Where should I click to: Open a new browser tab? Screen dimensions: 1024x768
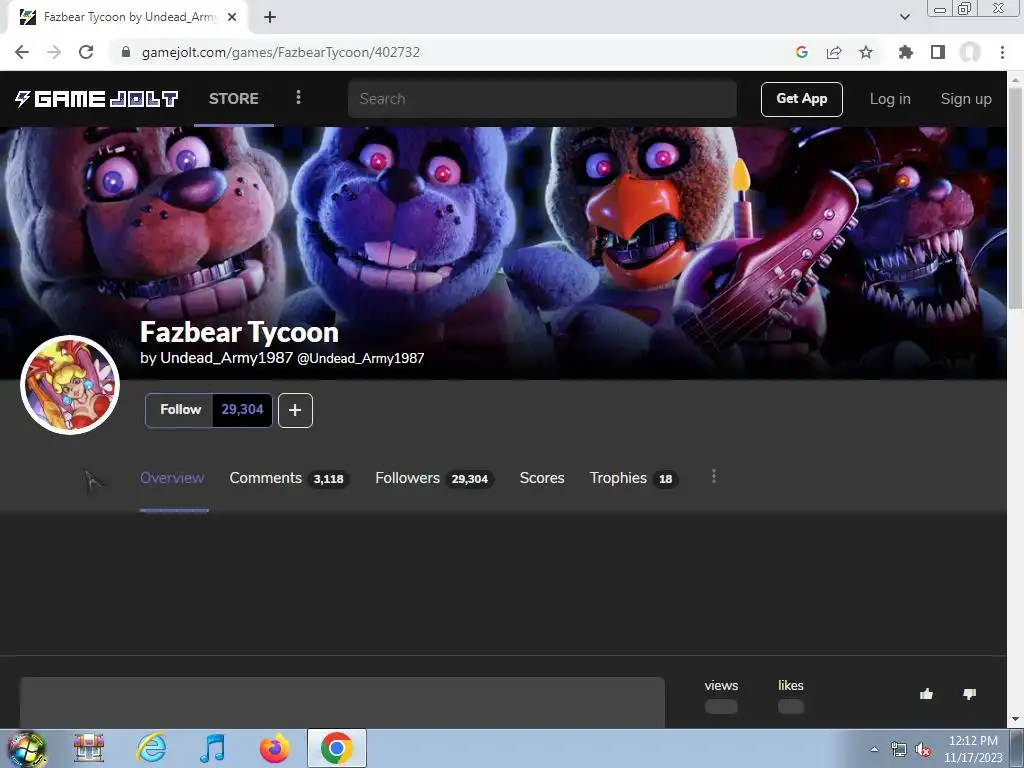pyautogui.click(x=270, y=18)
